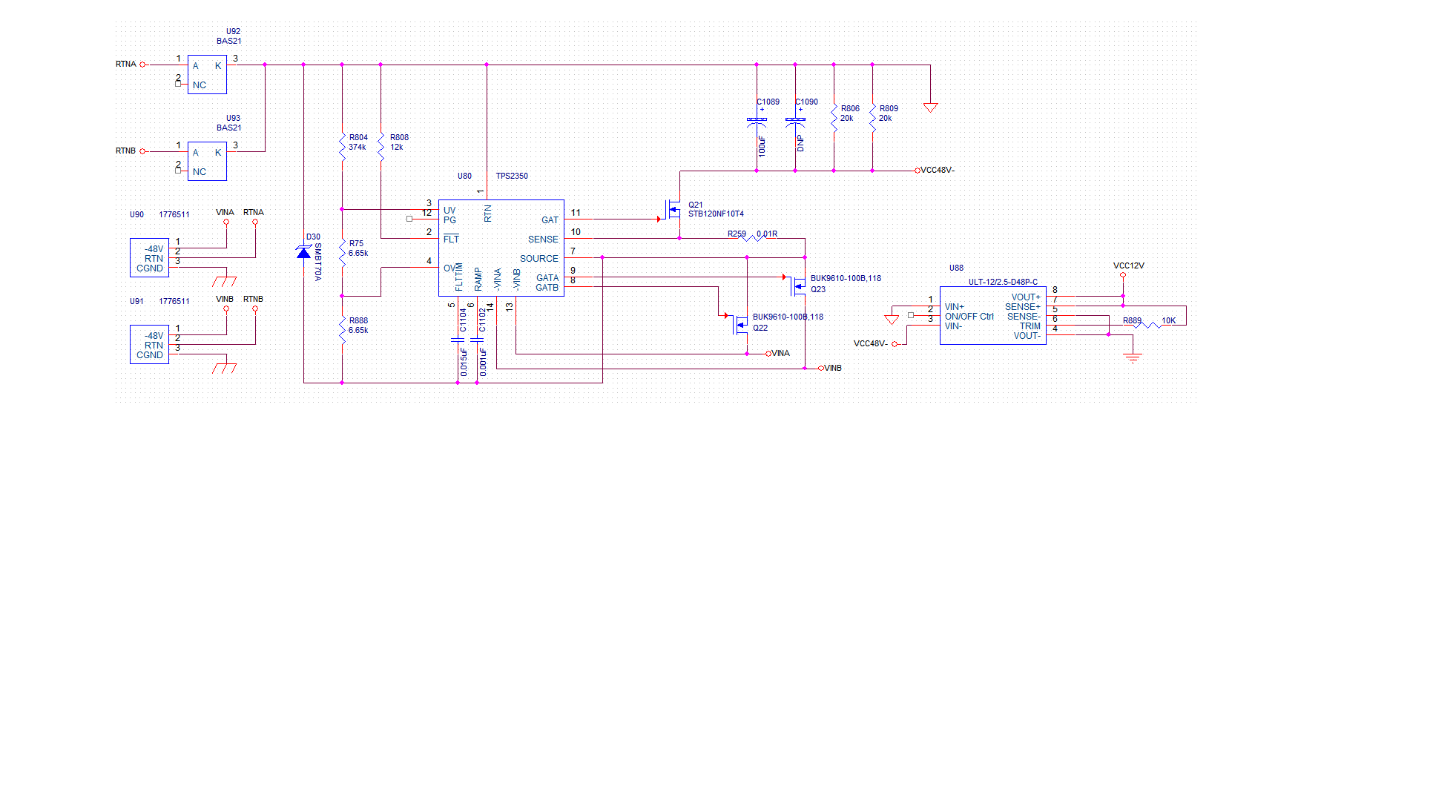Select the U91 connector block
Viewport: 1456px width, 812px height.
(149, 344)
